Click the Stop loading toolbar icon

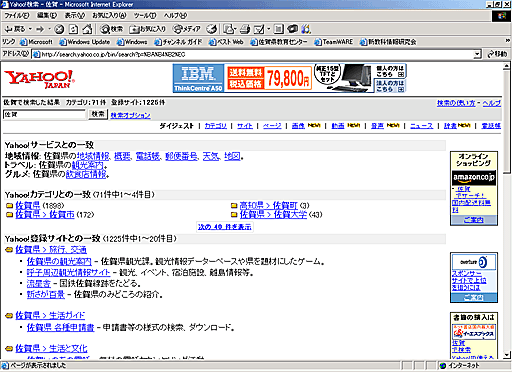(x=59, y=29)
